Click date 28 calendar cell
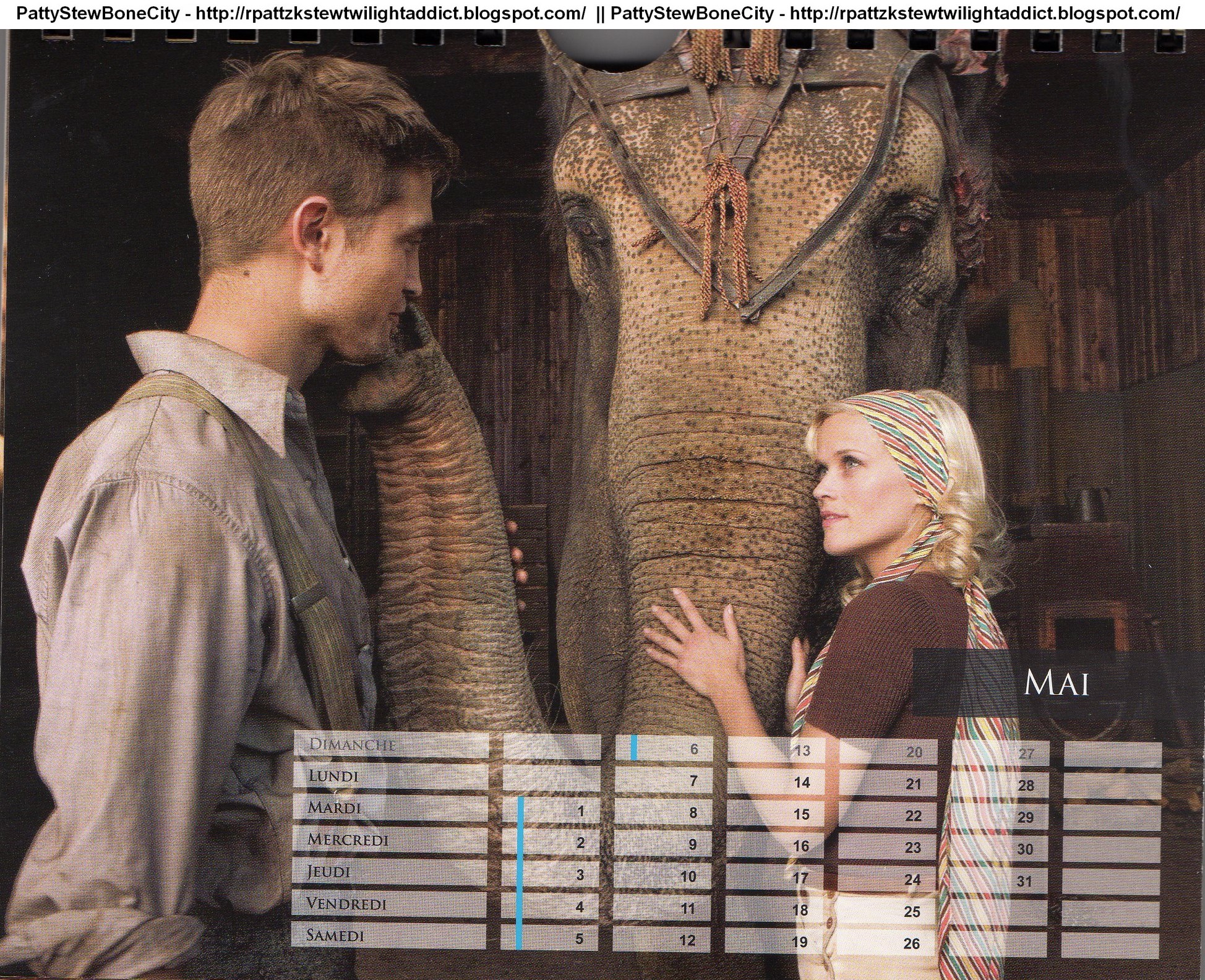 (1026, 786)
